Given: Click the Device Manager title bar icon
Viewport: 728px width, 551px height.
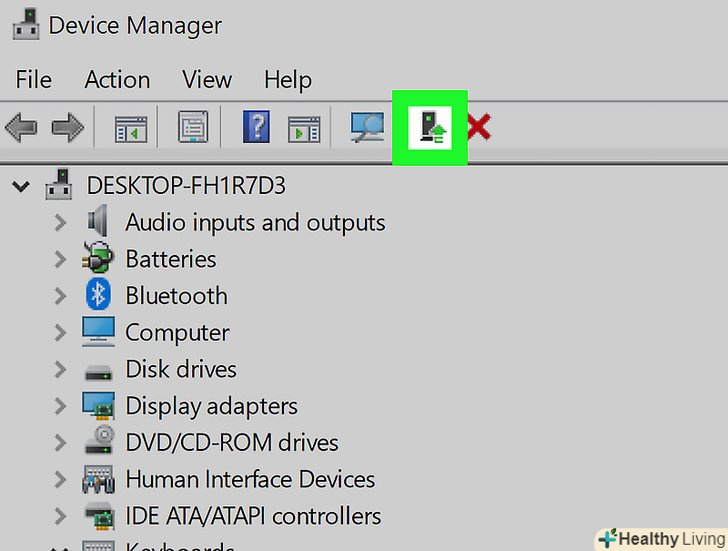Looking at the screenshot, I should pyautogui.click(x=26, y=24).
